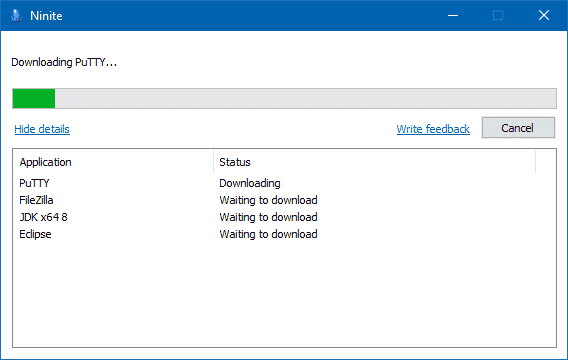The height and width of the screenshot is (360, 568).
Task: Click the Downloading status for PuTTY
Action: (x=250, y=183)
